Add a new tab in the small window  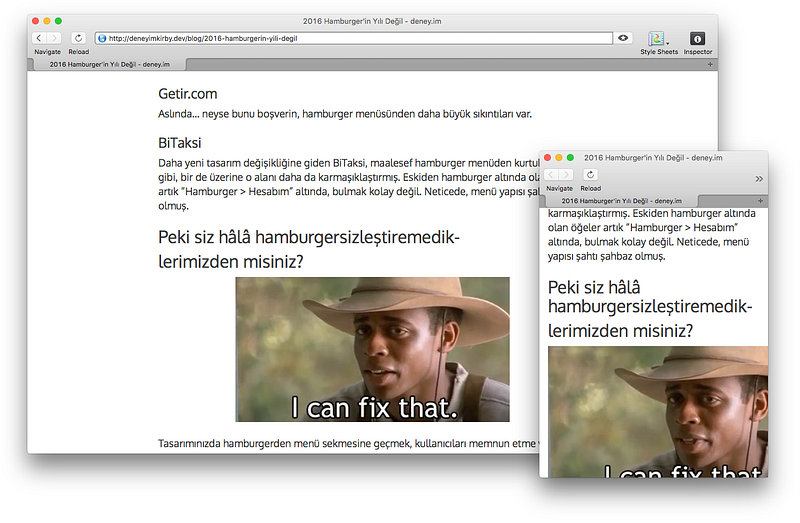tap(760, 201)
